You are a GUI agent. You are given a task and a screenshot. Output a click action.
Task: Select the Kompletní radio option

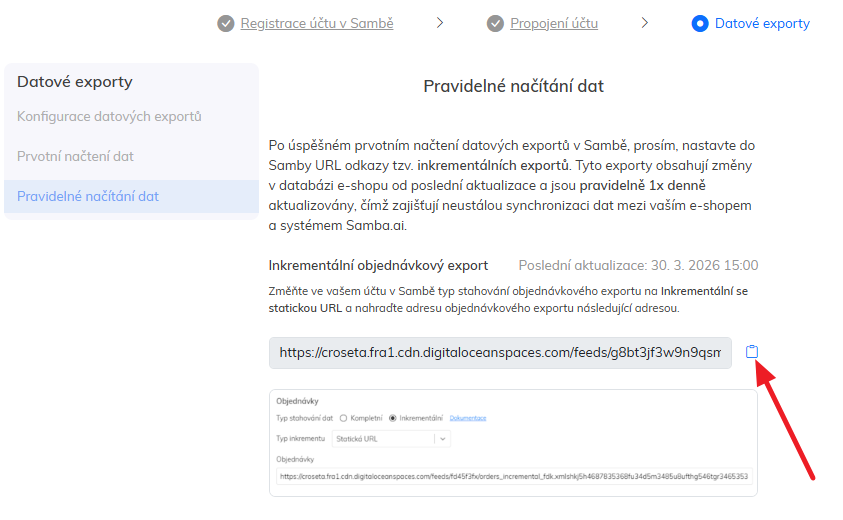pos(344,418)
